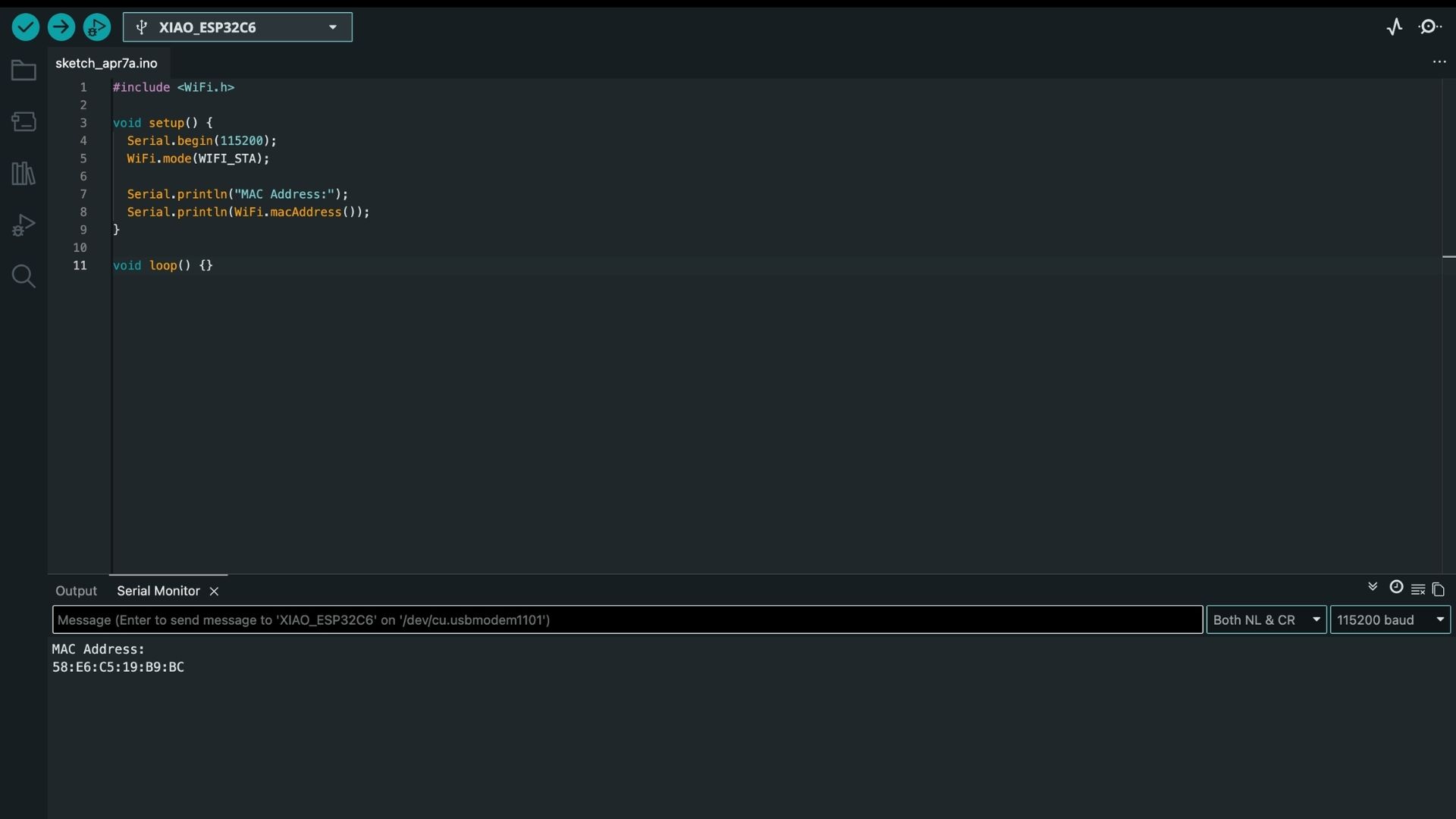The image size is (1456, 819).
Task: Open the Serial Monitor magnifier icon at top right
Action: click(x=1429, y=27)
